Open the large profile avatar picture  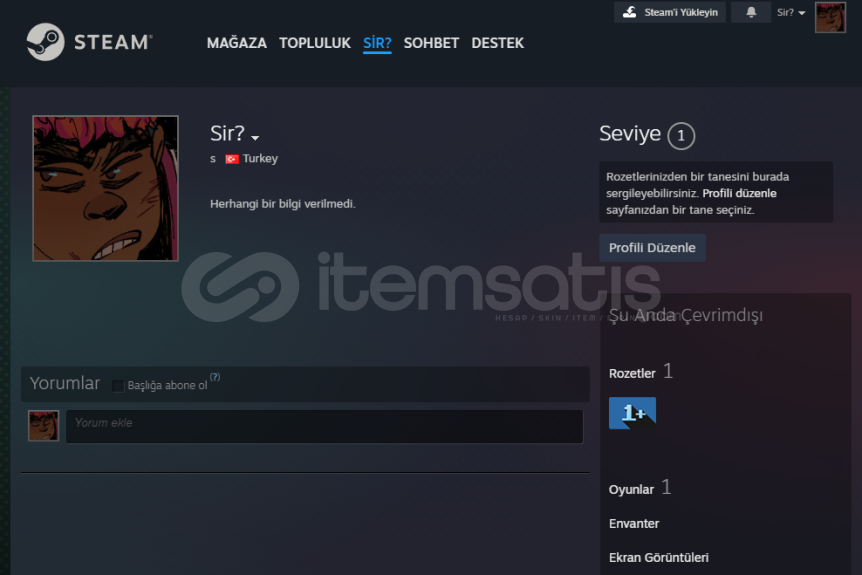106,188
